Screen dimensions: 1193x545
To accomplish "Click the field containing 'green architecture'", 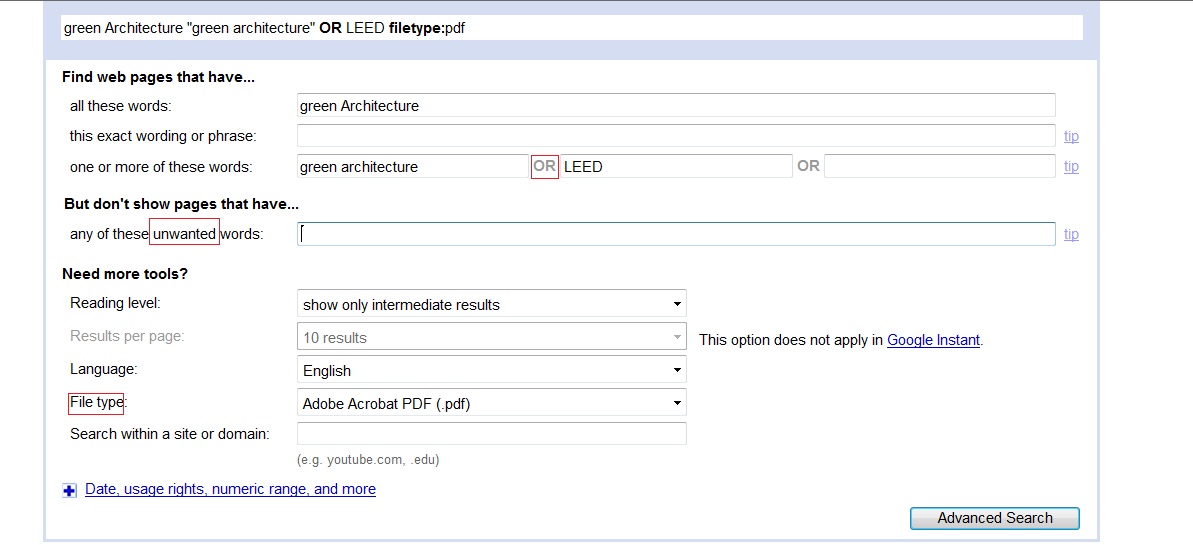I will [x=412, y=167].
